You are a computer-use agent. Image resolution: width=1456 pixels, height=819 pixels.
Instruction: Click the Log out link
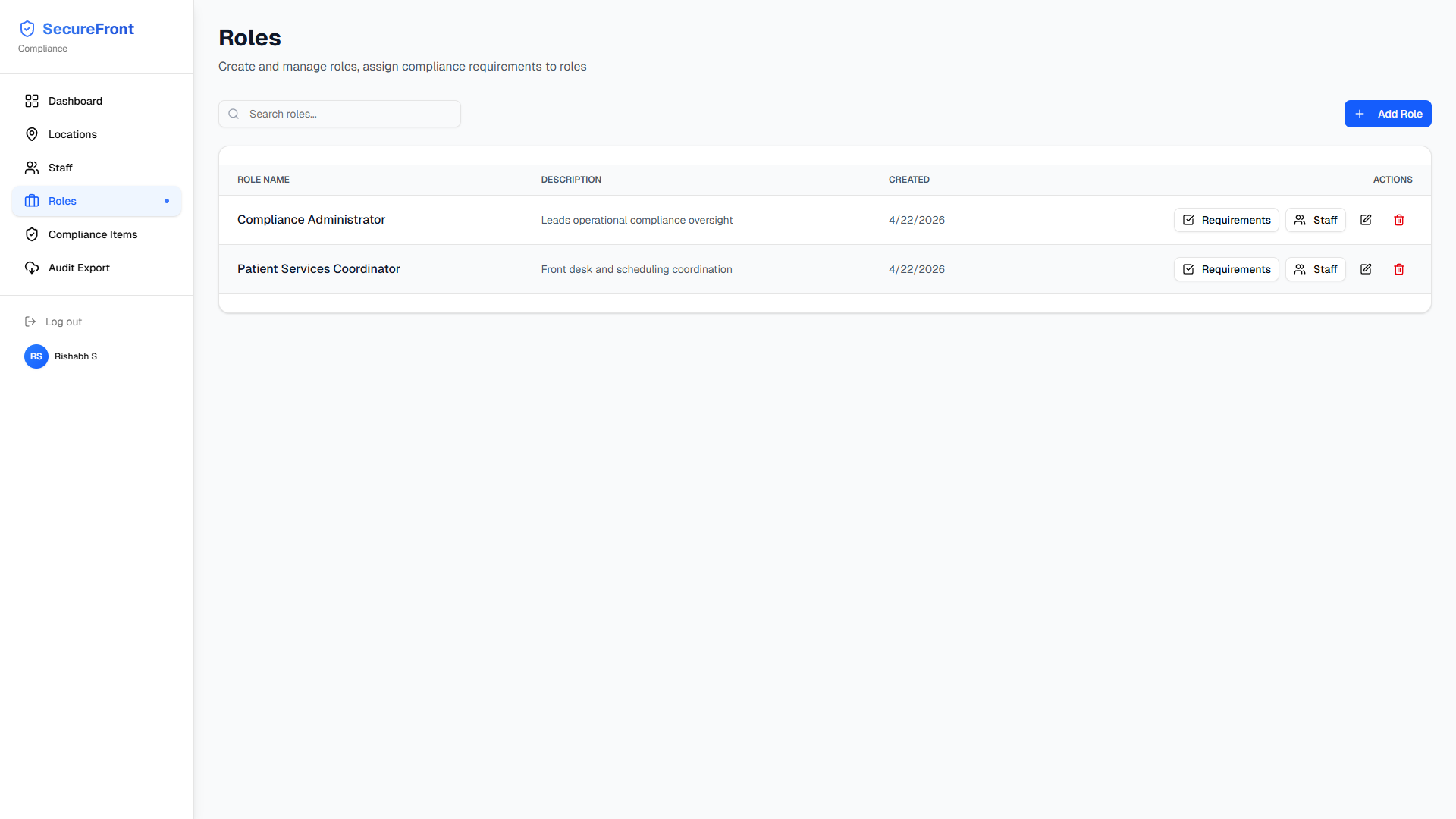[63, 322]
